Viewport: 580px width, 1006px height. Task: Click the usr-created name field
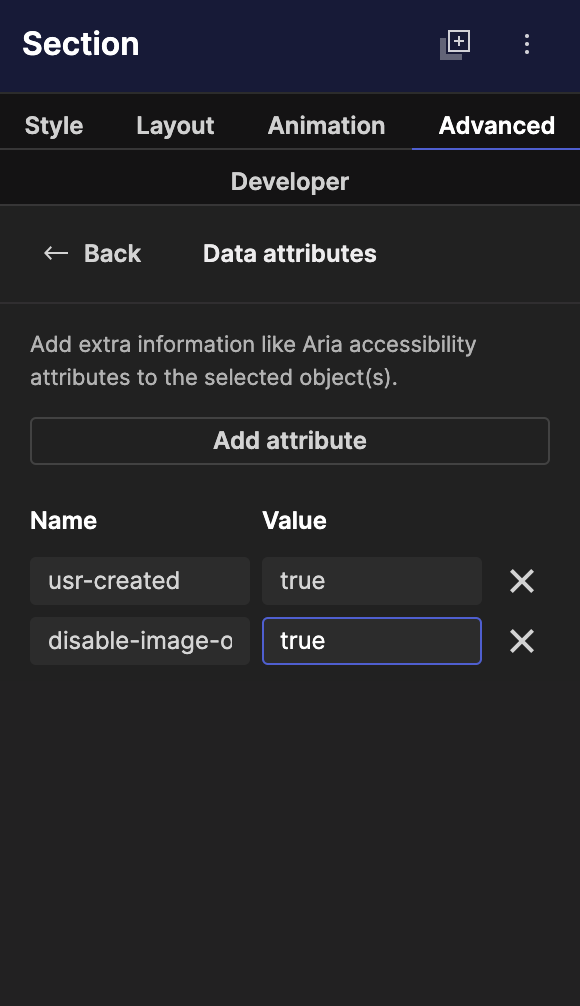tap(139, 580)
